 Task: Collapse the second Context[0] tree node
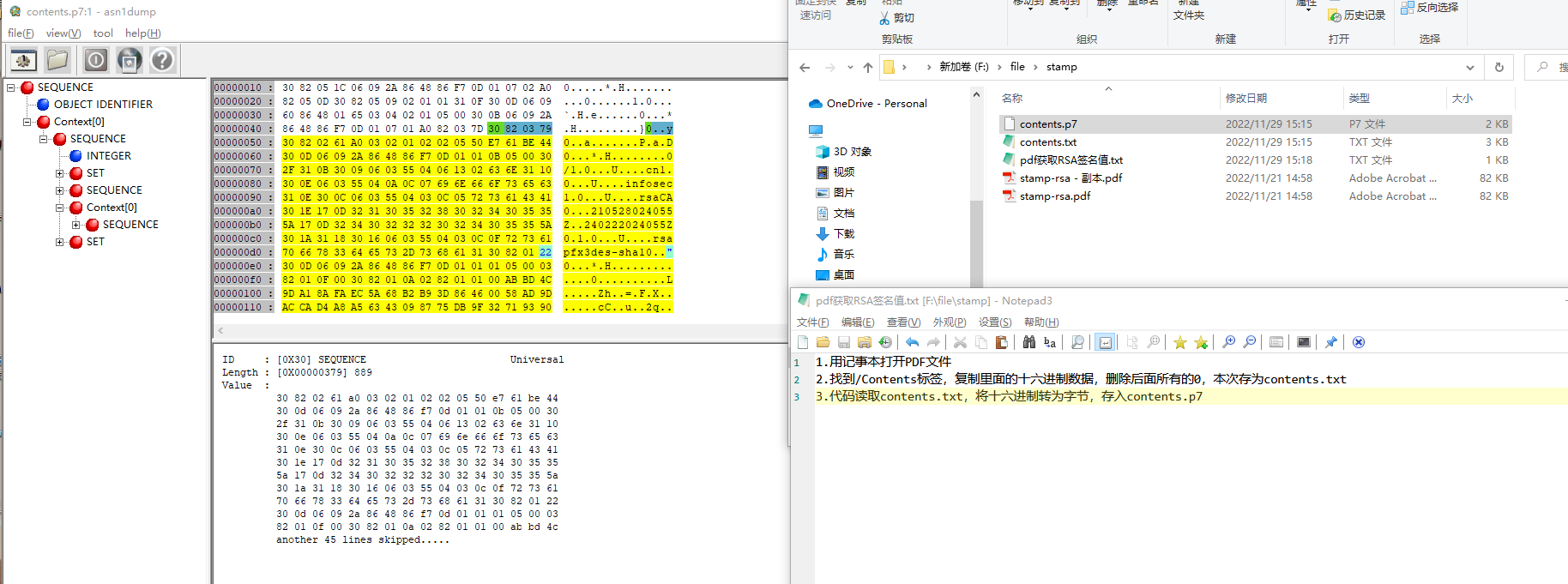pyautogui.click(x=60, y=208)
